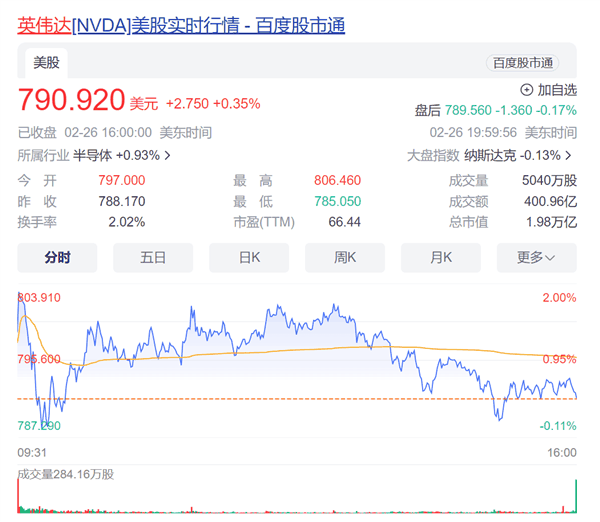Click the 成交量284.16万股 volume label
The image size is (600, 522).
pyautogui.click(x=66, y=475)
